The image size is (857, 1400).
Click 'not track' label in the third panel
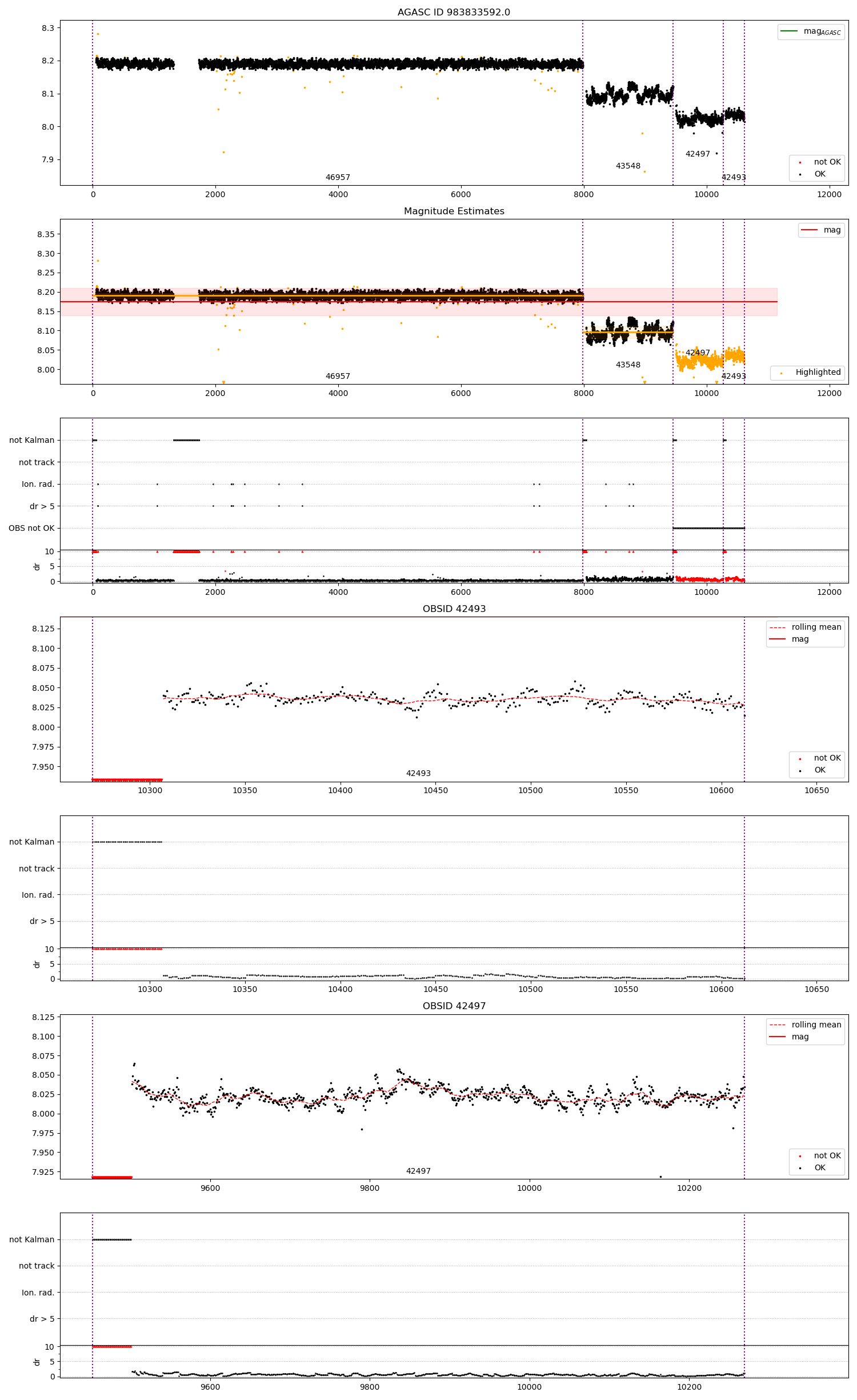tap(37, 462)
